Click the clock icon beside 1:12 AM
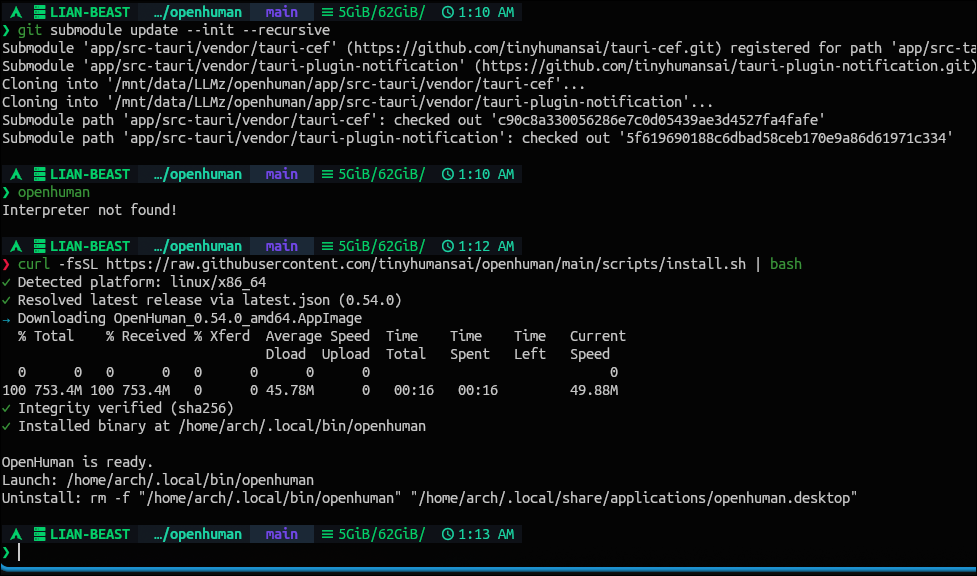This screenshot has height=576, width=977. 447,246
